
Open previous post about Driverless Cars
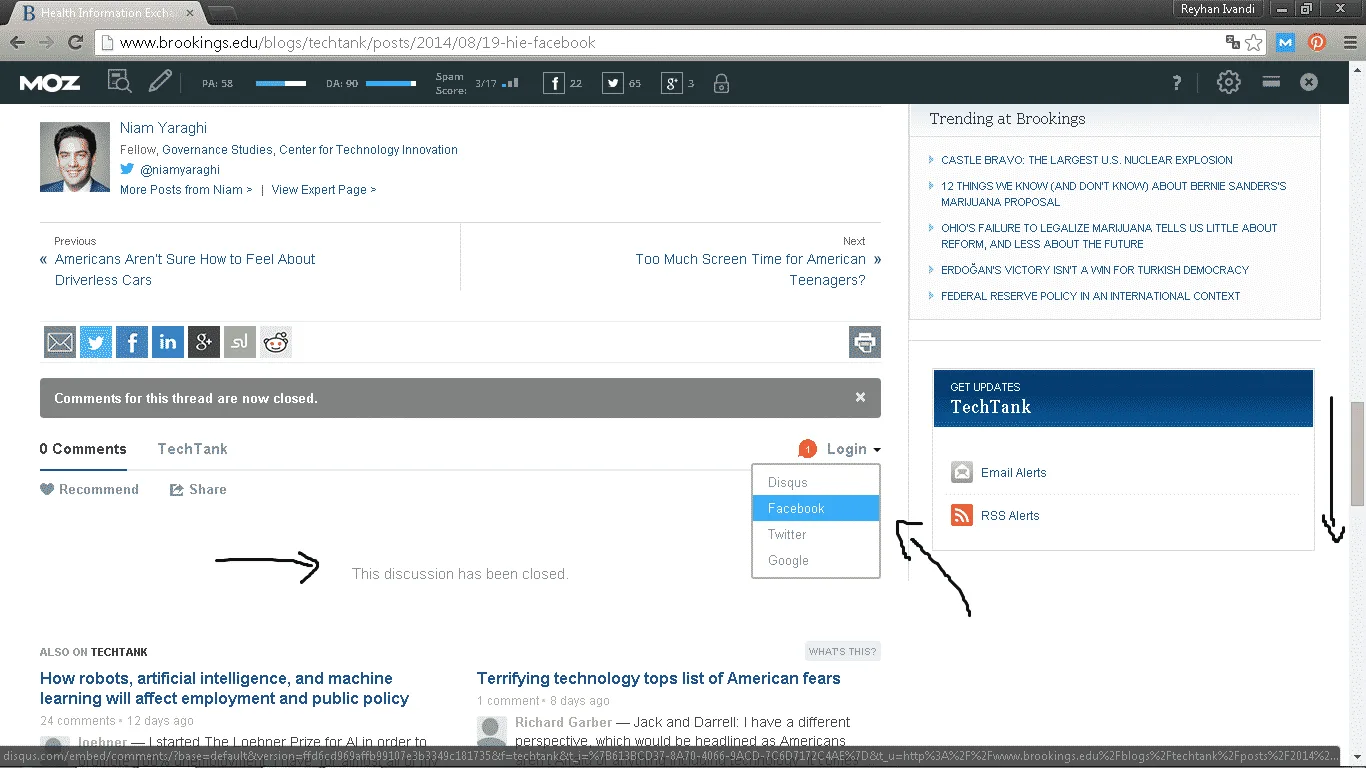point(185,269)
